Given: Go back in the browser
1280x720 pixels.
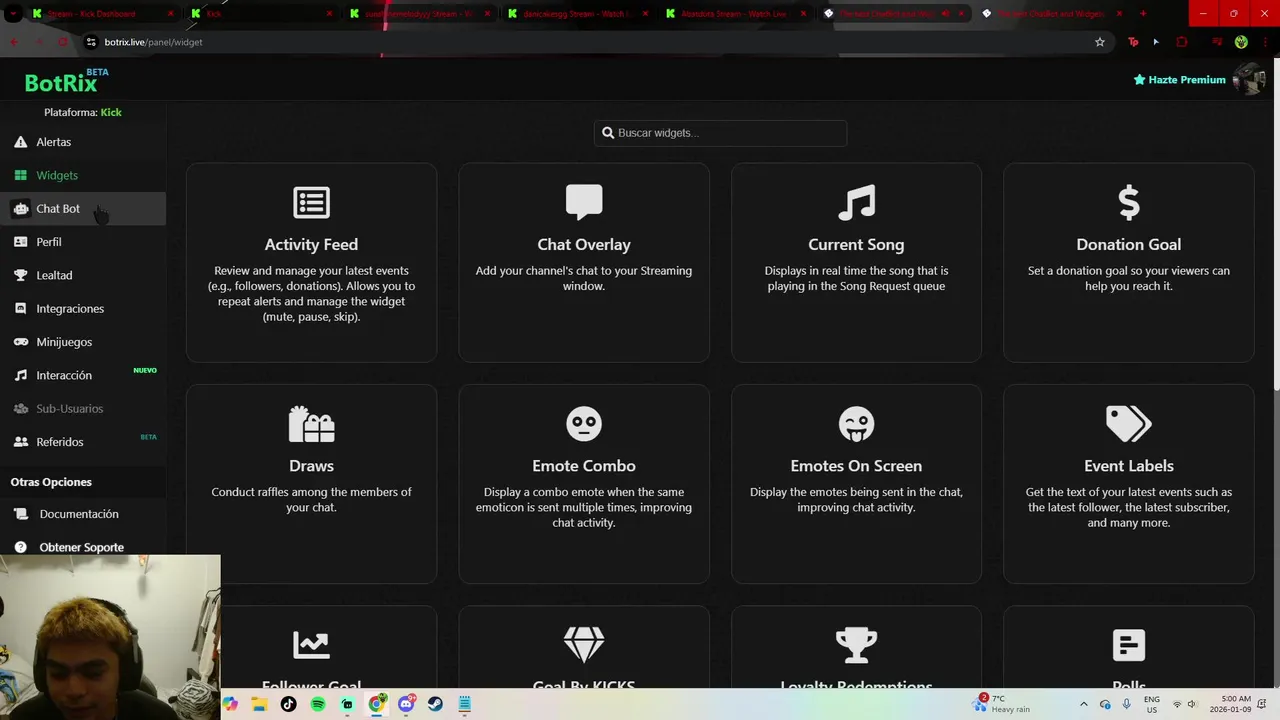Looking at the screenshot, I should pos(14,42).
